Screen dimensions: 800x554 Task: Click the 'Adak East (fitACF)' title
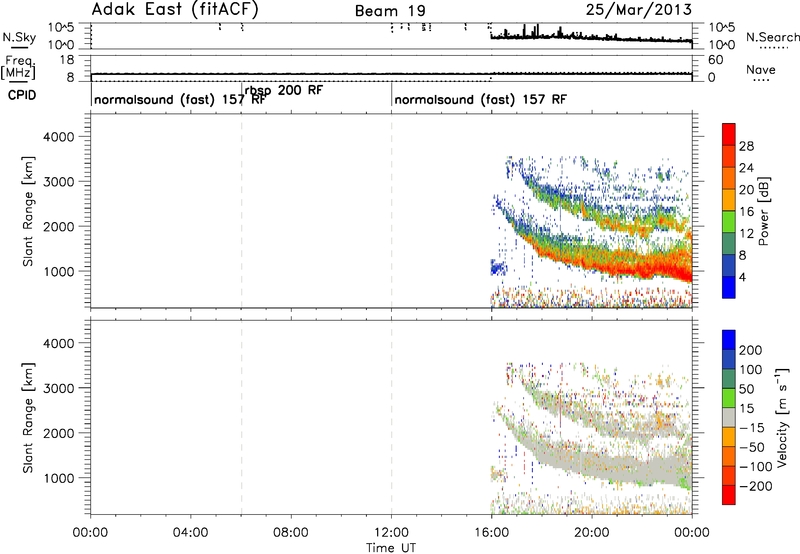point(175,9)
